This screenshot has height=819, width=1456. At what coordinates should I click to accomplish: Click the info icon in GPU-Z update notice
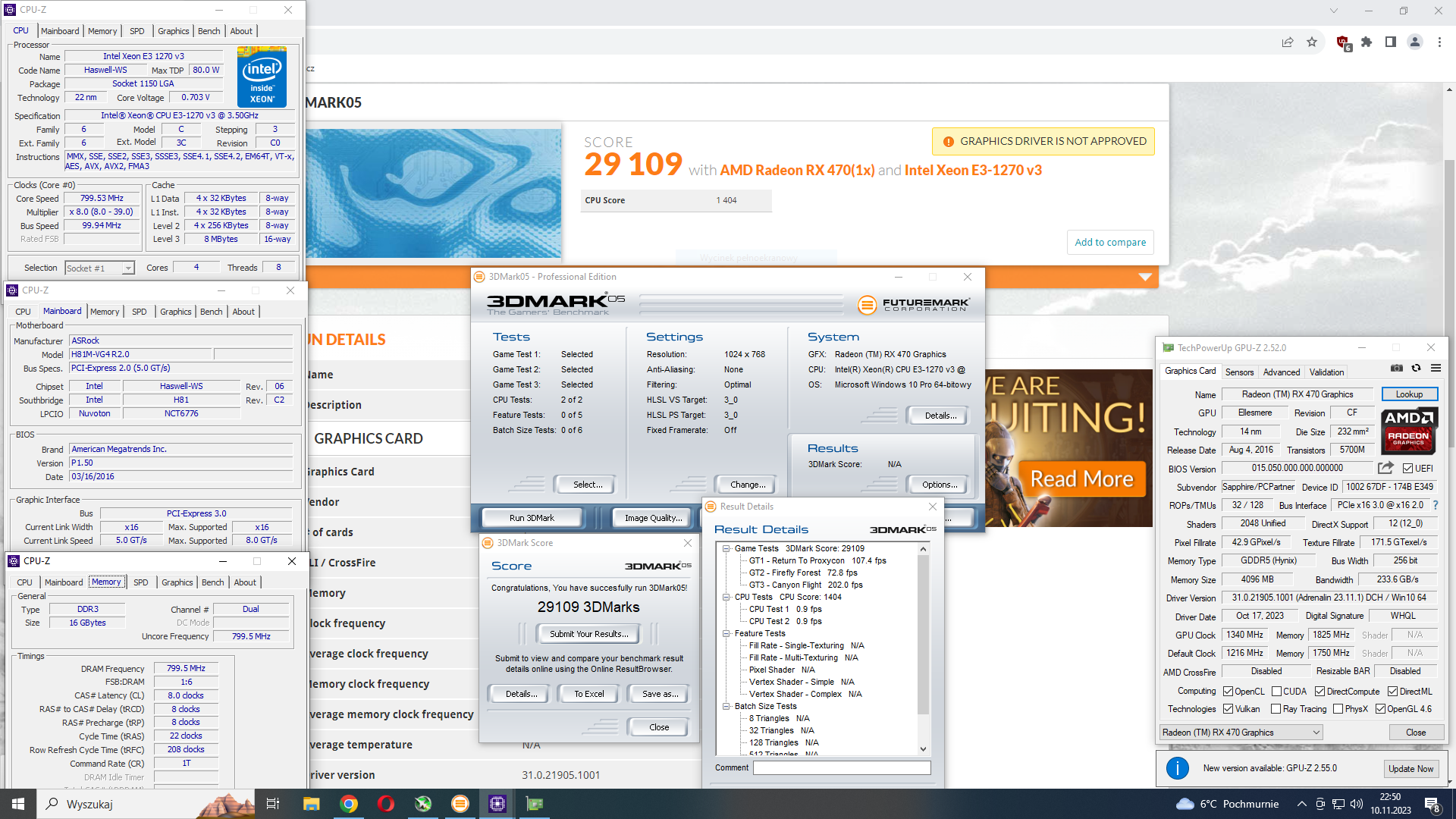[1177, 768]
